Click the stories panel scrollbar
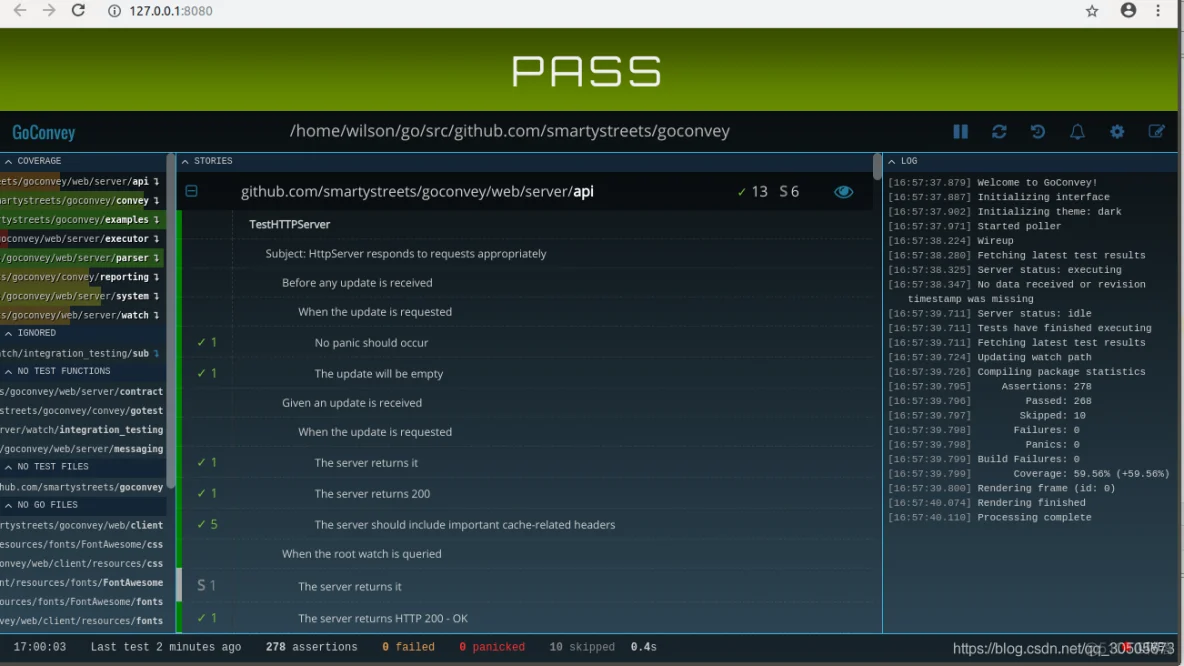Screen dimensions: 1184x666 (x=877, y=167)
